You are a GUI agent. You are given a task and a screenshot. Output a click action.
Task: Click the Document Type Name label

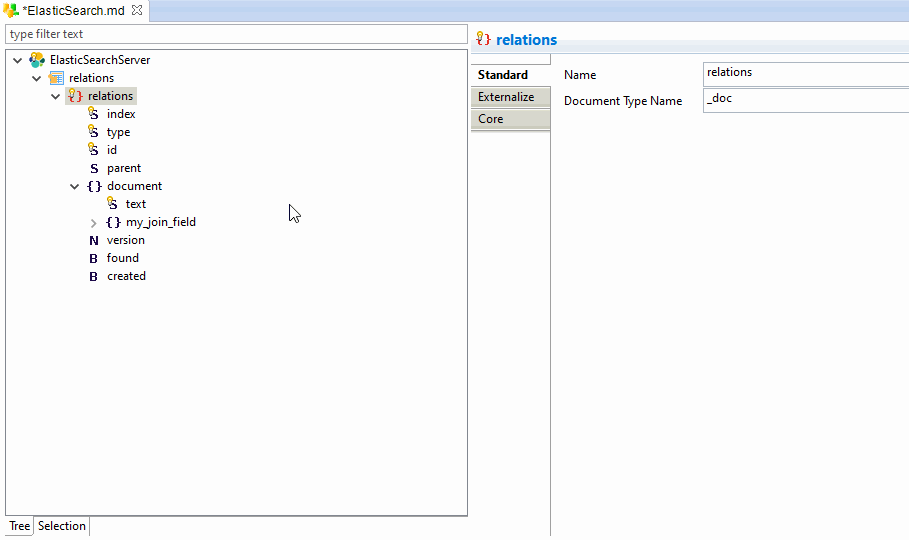point(623,101)
